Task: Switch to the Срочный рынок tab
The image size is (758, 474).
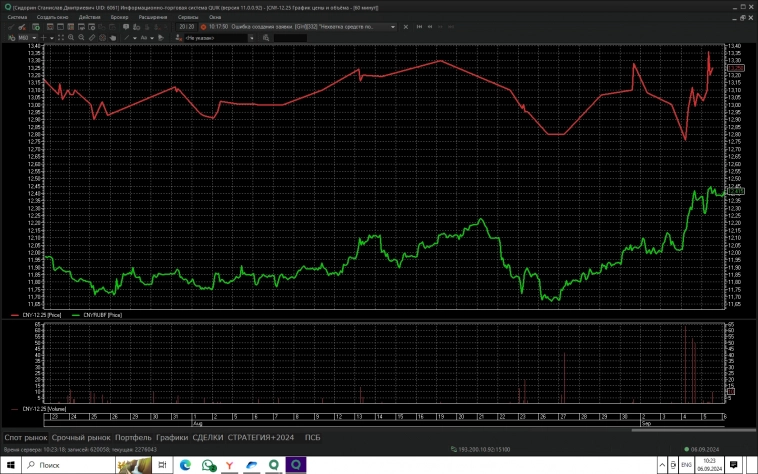Action: tap(81, 437)
